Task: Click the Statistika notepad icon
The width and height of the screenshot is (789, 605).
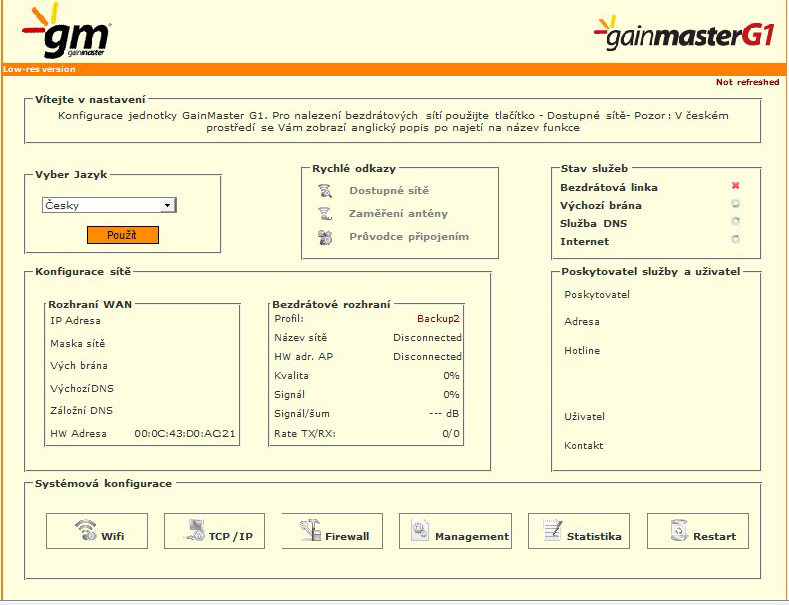Action: pyautogui.click(x=549, y=532)
